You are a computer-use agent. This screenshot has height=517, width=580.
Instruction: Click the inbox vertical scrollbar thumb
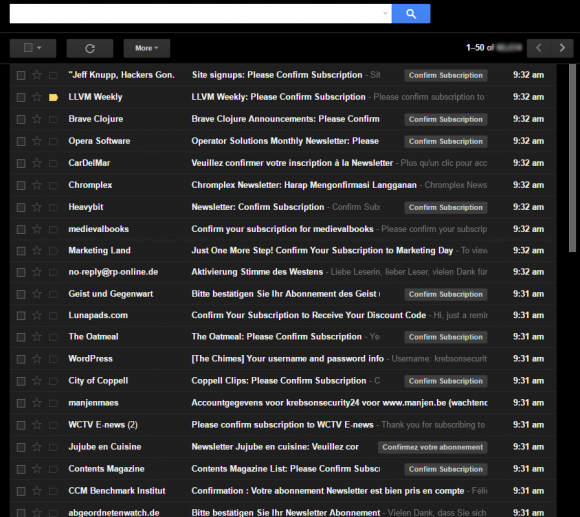tap(572, 158)
